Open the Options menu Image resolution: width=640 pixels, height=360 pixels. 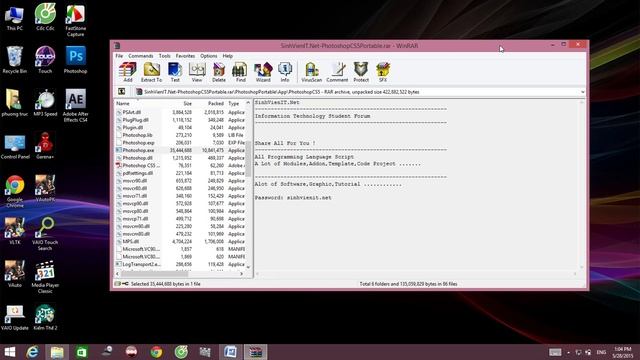[x=209, y=56]
